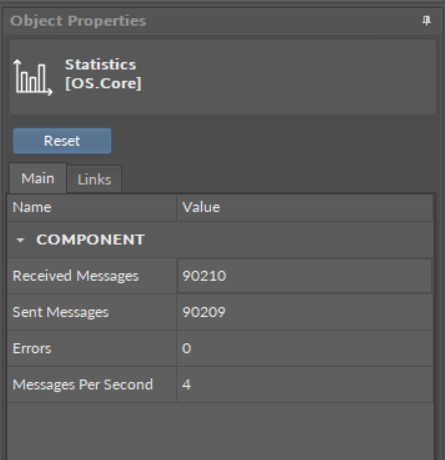Collapse the COMPONENT section arrow
This screenshot has height=460, width=445.
[20, 240]
